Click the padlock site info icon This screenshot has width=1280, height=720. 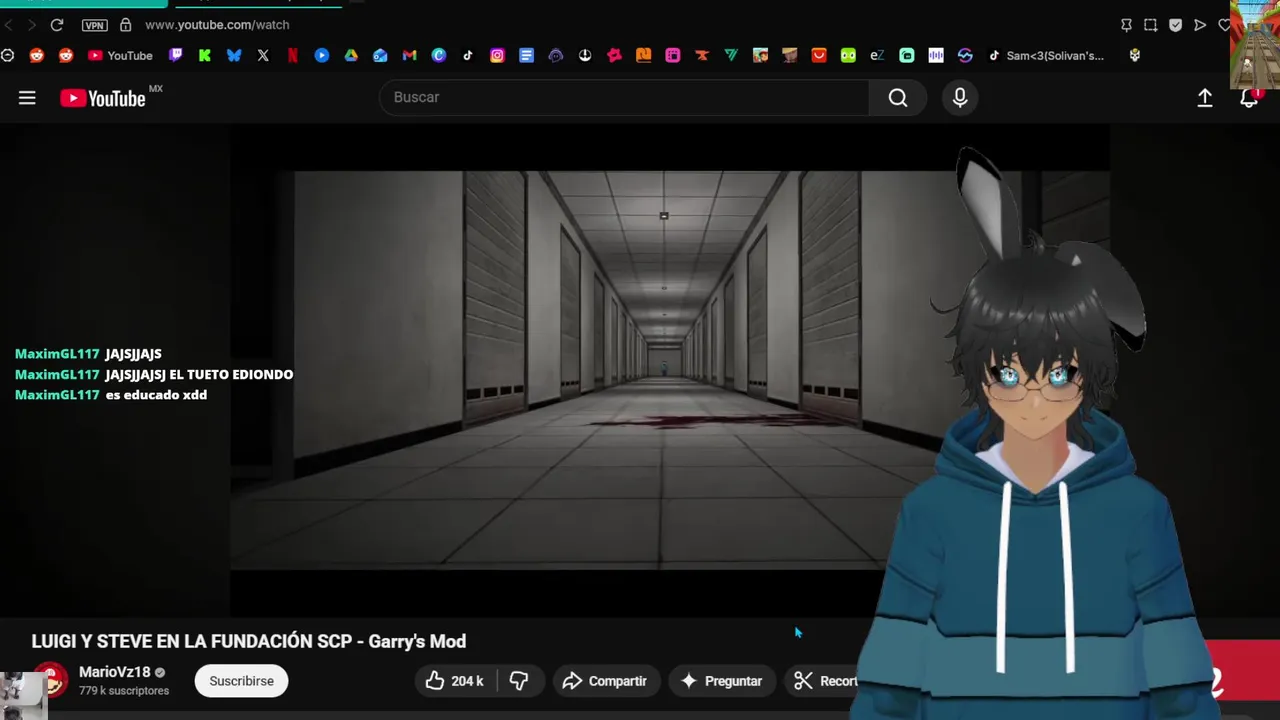tap(125, 24)
